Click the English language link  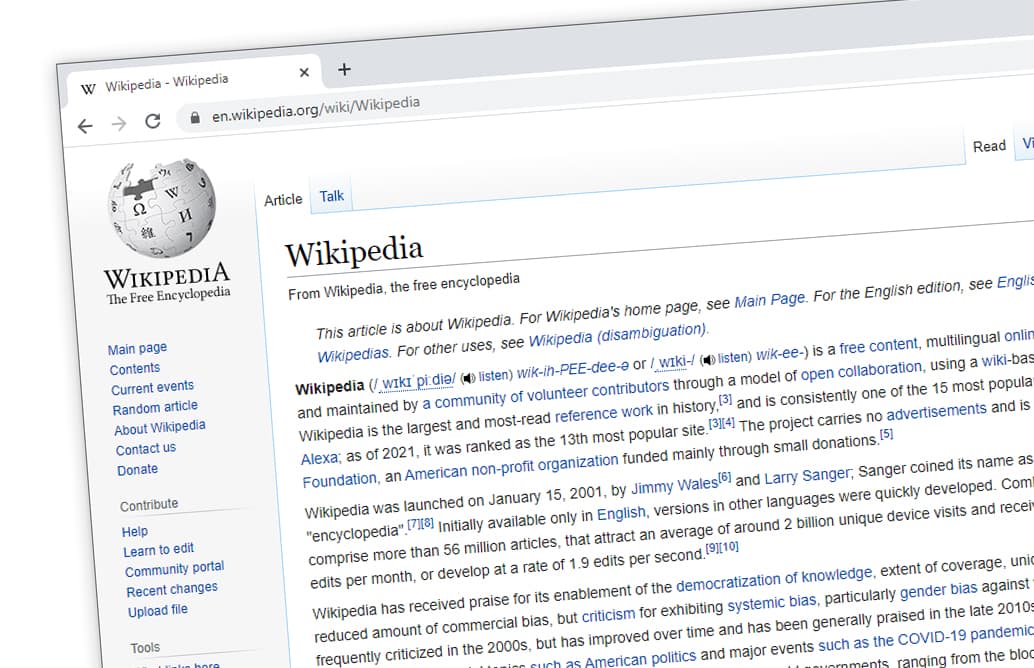click(x=621, y=514)
